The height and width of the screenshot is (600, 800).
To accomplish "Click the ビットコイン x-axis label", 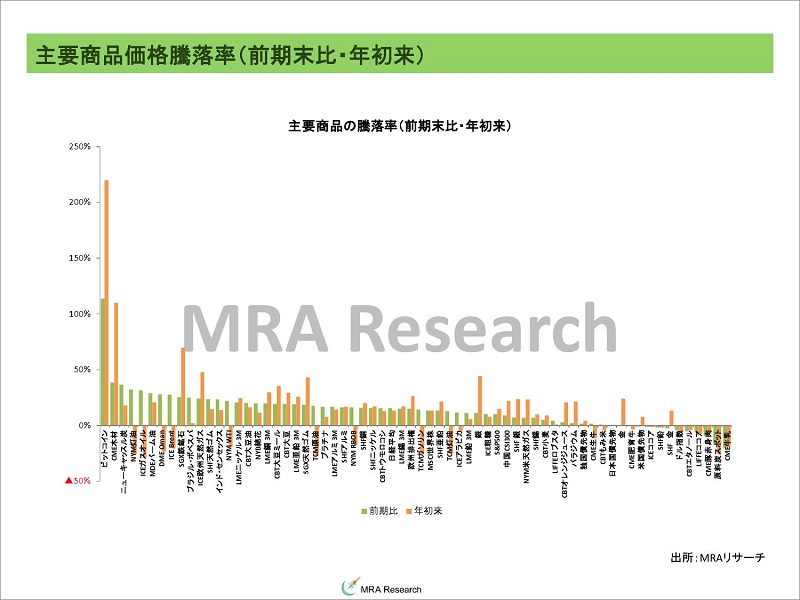I will pyautogui.click(x=105, y=453).
